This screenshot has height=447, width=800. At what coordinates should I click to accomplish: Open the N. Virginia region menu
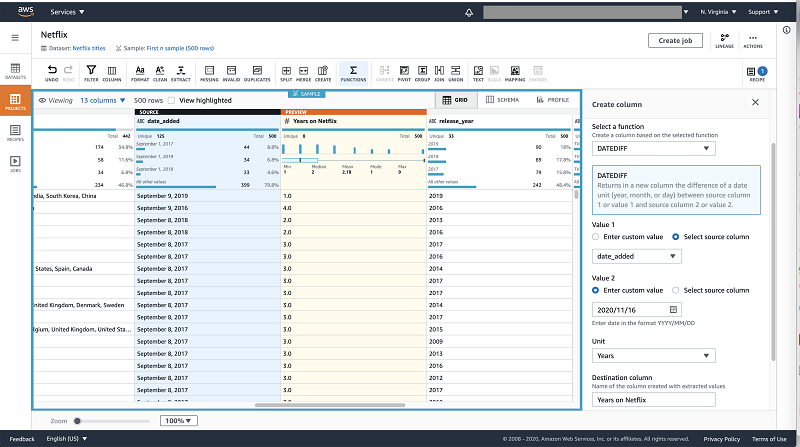click(718, 12)
